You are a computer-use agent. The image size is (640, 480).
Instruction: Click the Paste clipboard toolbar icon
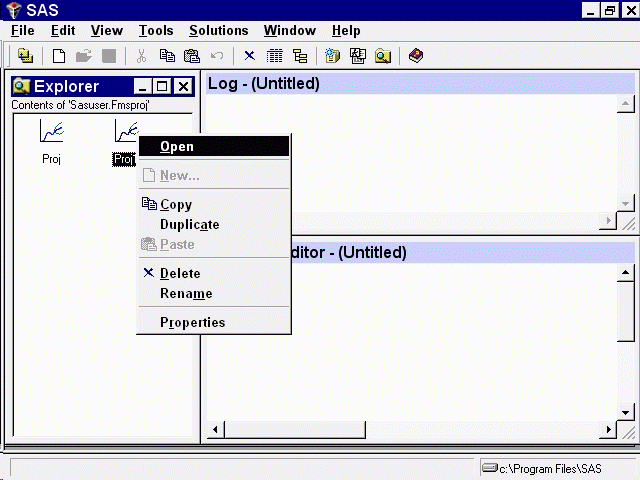192,56
